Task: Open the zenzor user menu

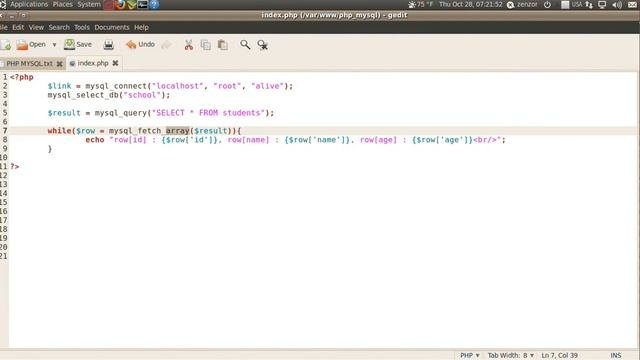Action: (522, 4)
